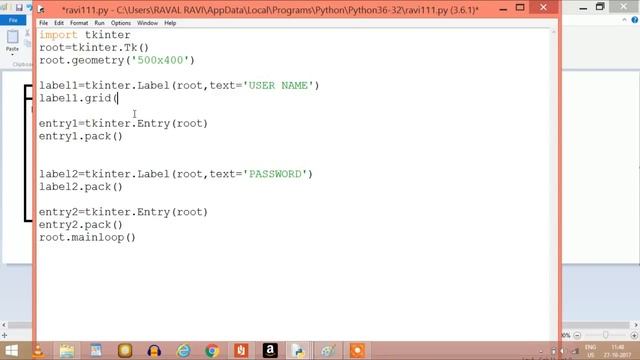640x360 pixels.
Task: Click left arrow of background horizontal scrollbar
Action: point(4,325)
